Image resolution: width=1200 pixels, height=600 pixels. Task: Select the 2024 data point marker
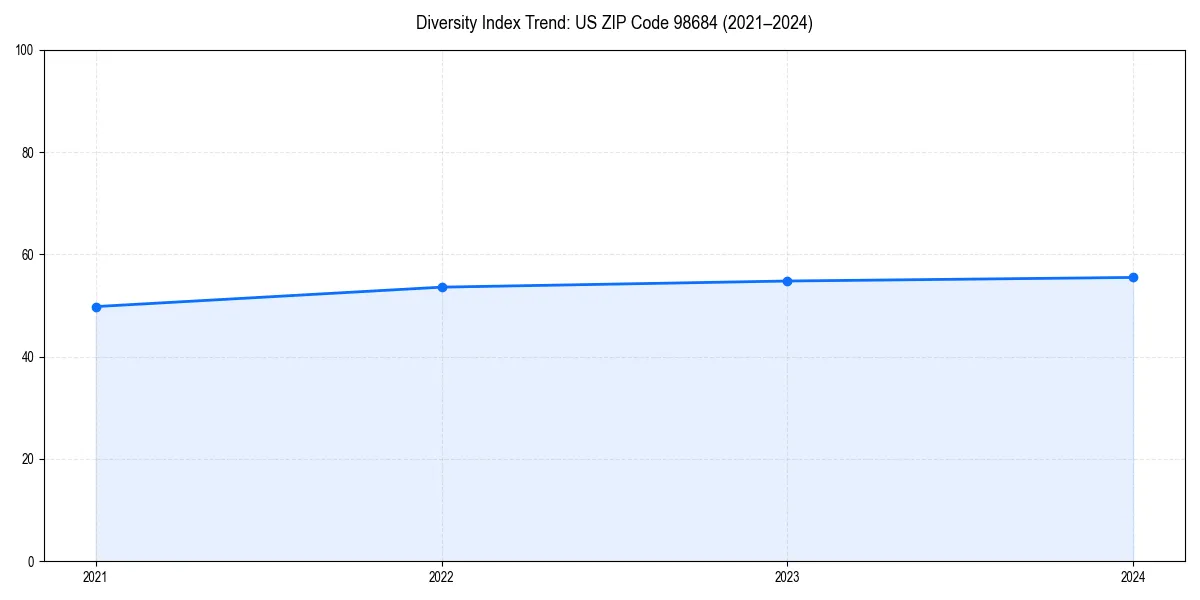tap(1133, 276)
